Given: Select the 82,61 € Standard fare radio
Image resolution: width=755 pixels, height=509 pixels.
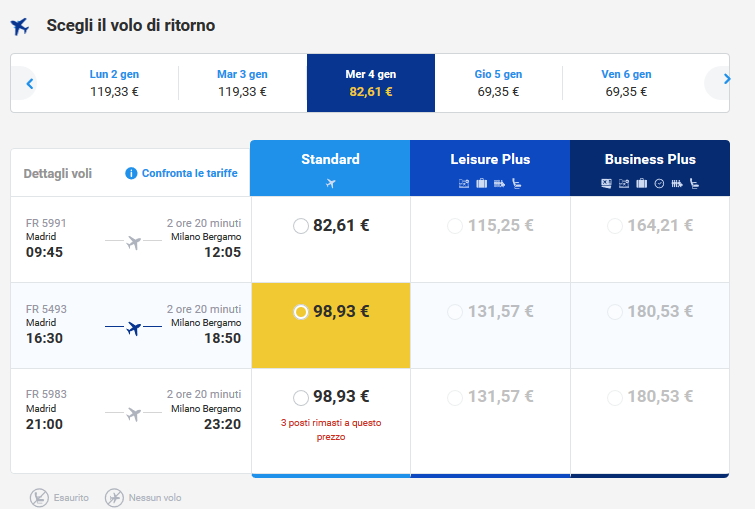Looking at the screenshot, I should (x=301, y=226).
